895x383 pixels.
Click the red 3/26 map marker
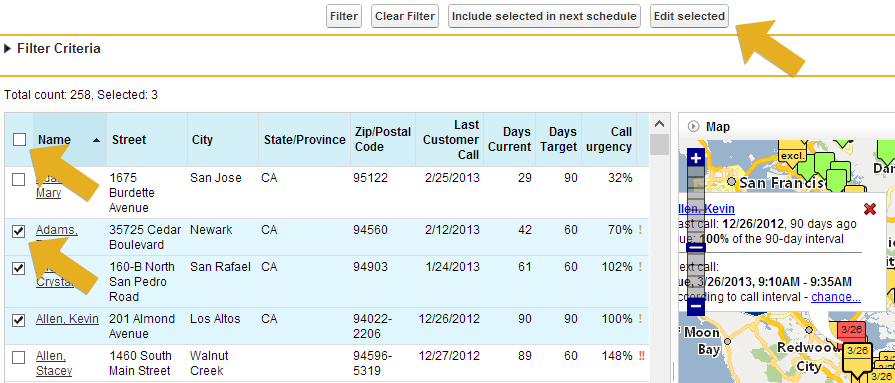click(x=851, y=329)
